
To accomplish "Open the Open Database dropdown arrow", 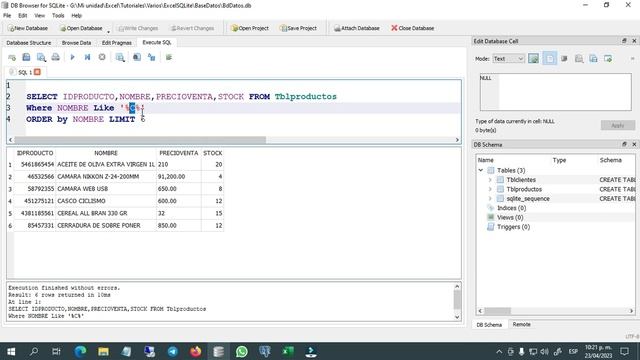I will click(x=109, y=31).
